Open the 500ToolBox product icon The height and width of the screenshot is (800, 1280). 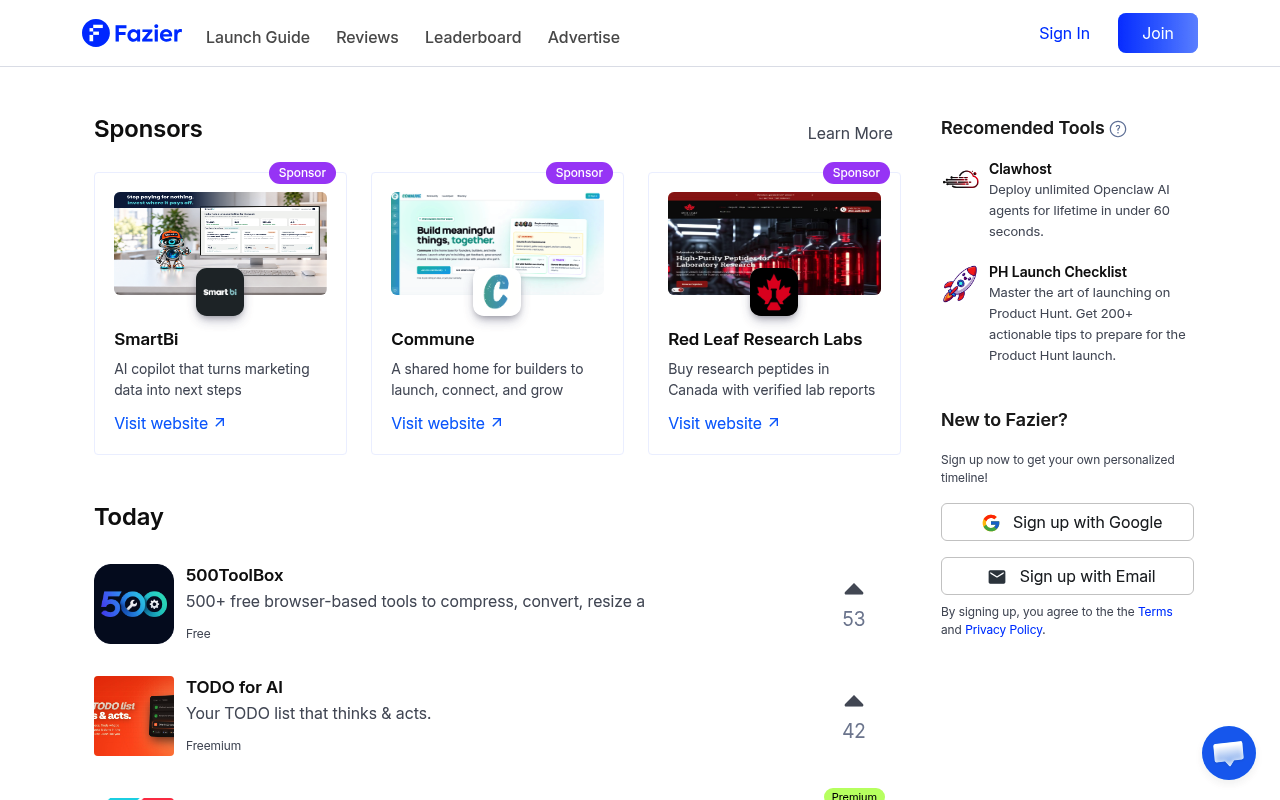click(134, 604)
